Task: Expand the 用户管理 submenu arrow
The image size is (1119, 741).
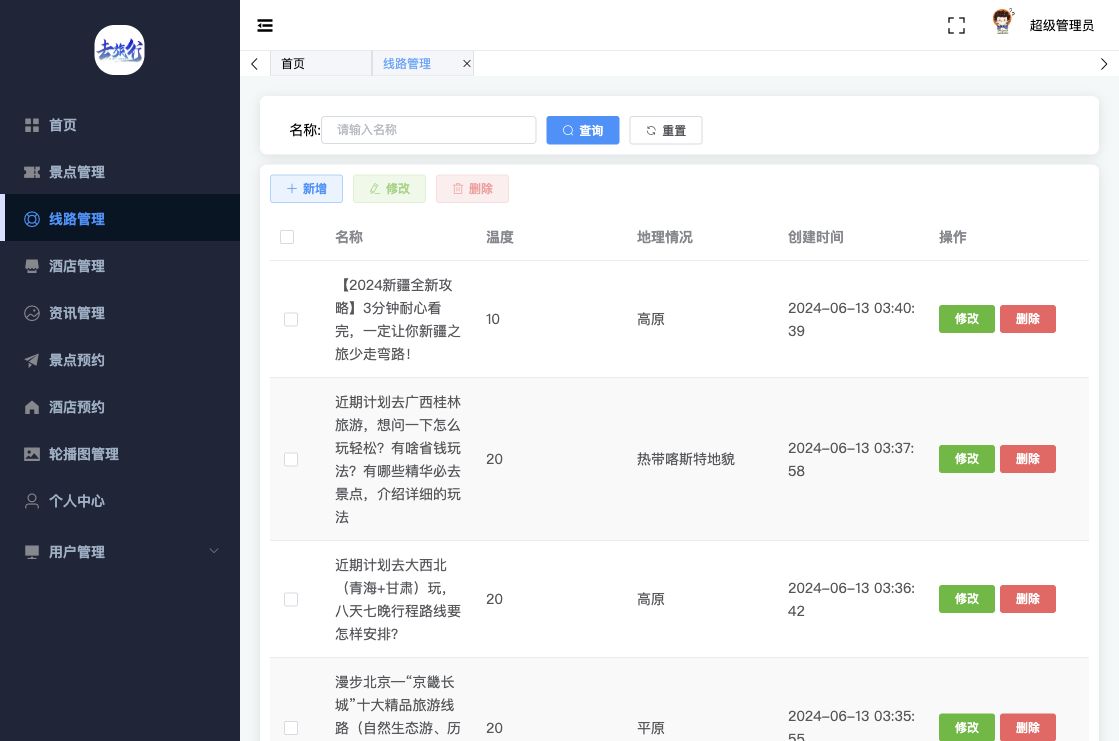Action: (x=213, y=551)
